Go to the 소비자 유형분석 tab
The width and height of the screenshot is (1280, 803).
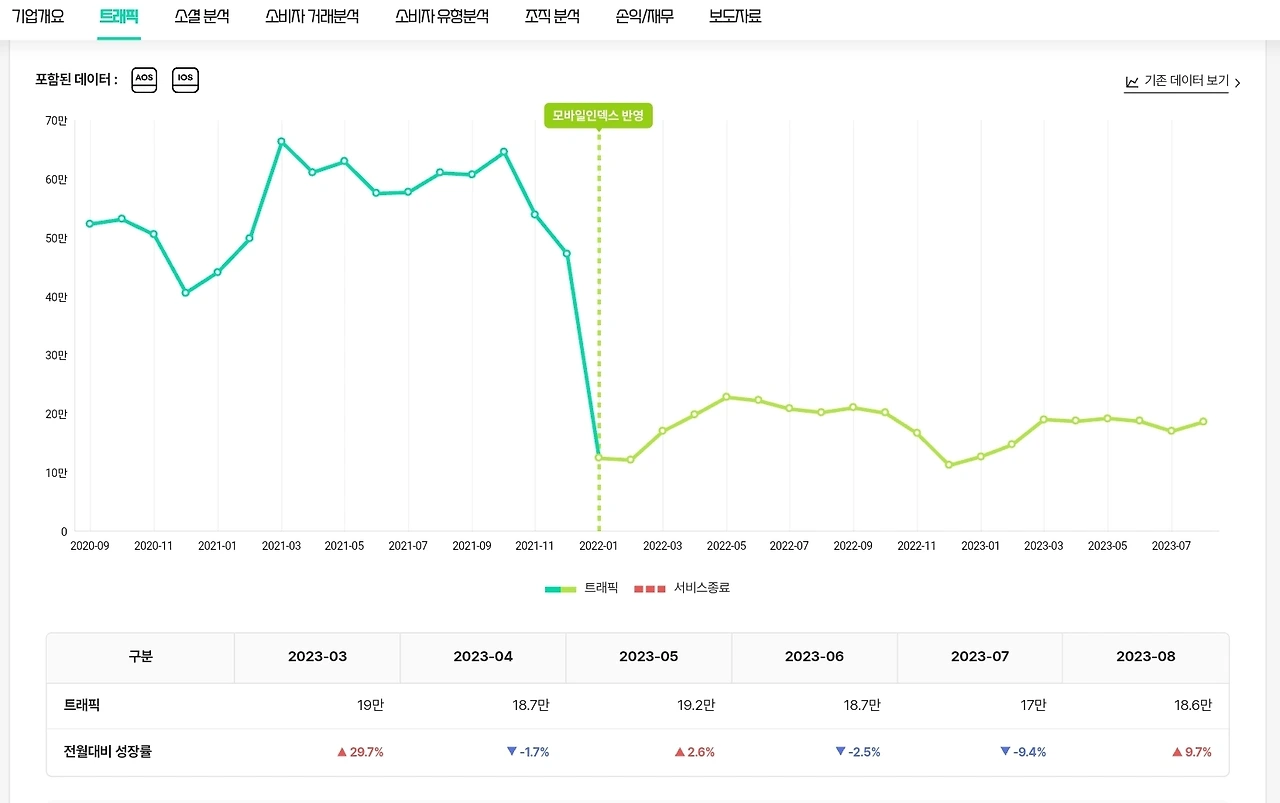tap(442, 16)
